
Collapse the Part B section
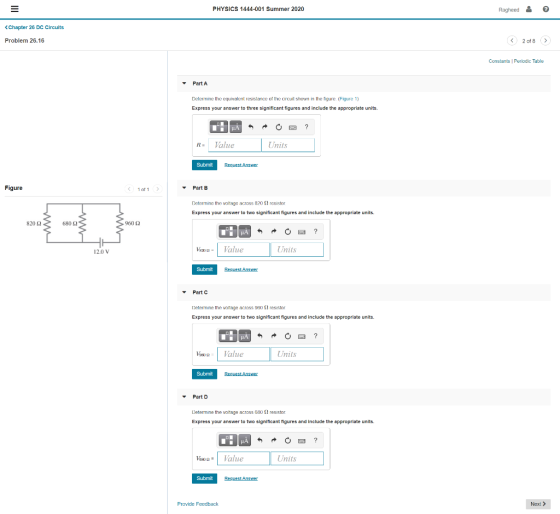click(184, 188)
